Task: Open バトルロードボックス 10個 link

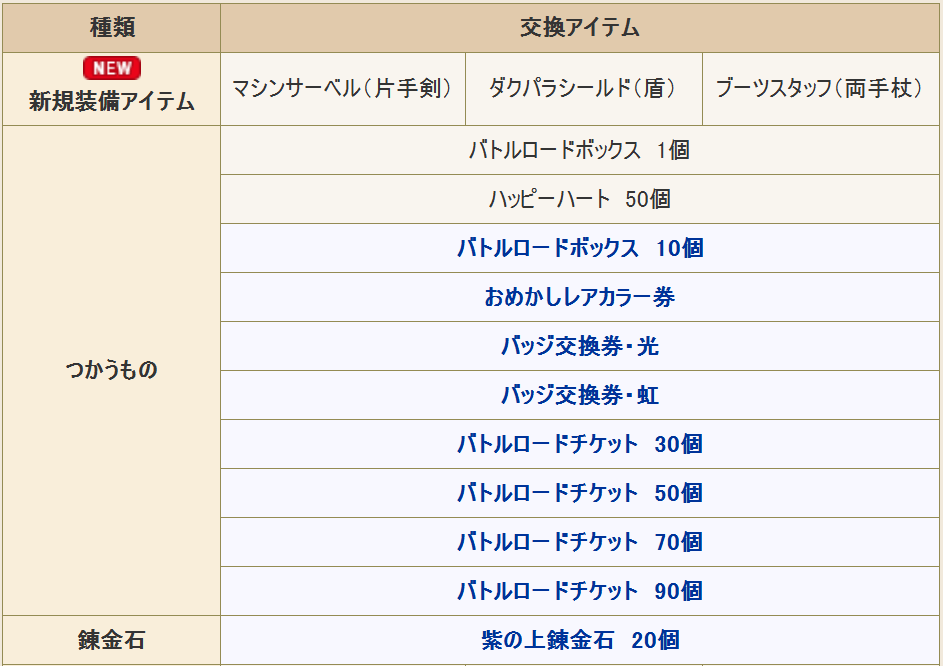Action: coord(580,248)
